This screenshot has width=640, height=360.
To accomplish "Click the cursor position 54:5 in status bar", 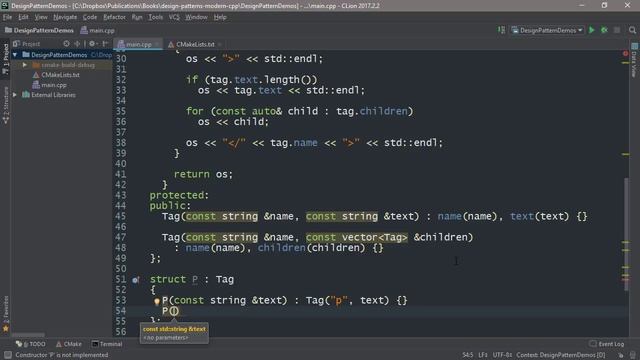I will 468,355.
